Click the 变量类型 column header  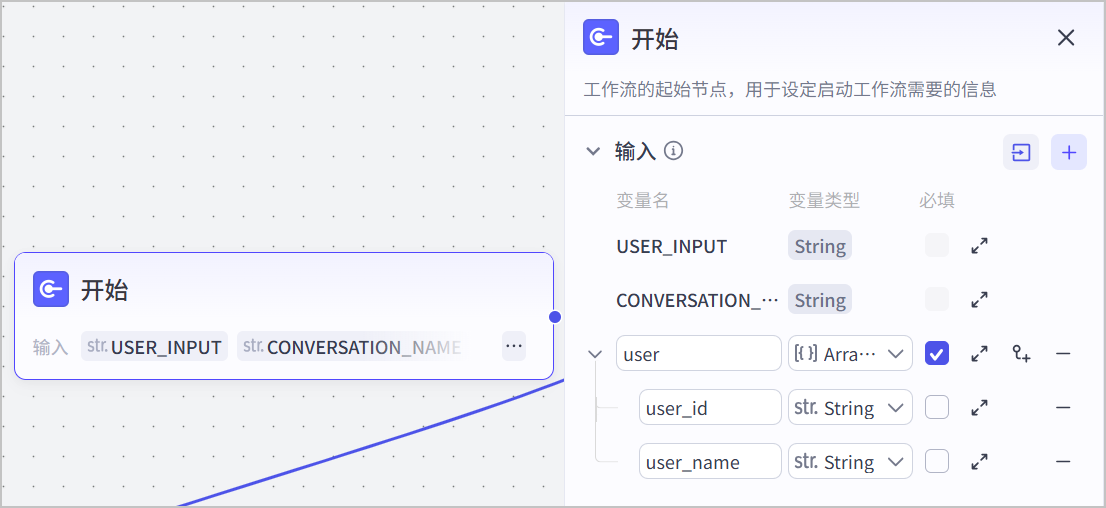coord(824,200)
